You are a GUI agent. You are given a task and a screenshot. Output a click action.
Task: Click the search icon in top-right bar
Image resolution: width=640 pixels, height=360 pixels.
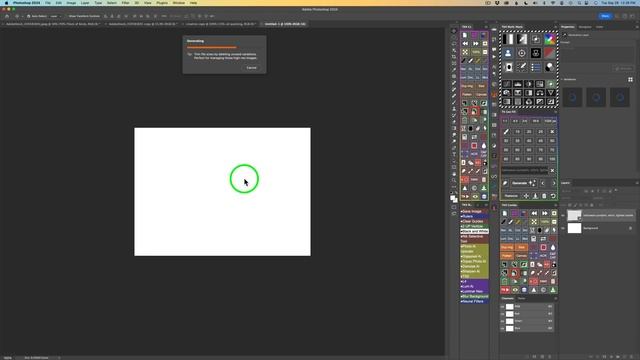[617, 16]
